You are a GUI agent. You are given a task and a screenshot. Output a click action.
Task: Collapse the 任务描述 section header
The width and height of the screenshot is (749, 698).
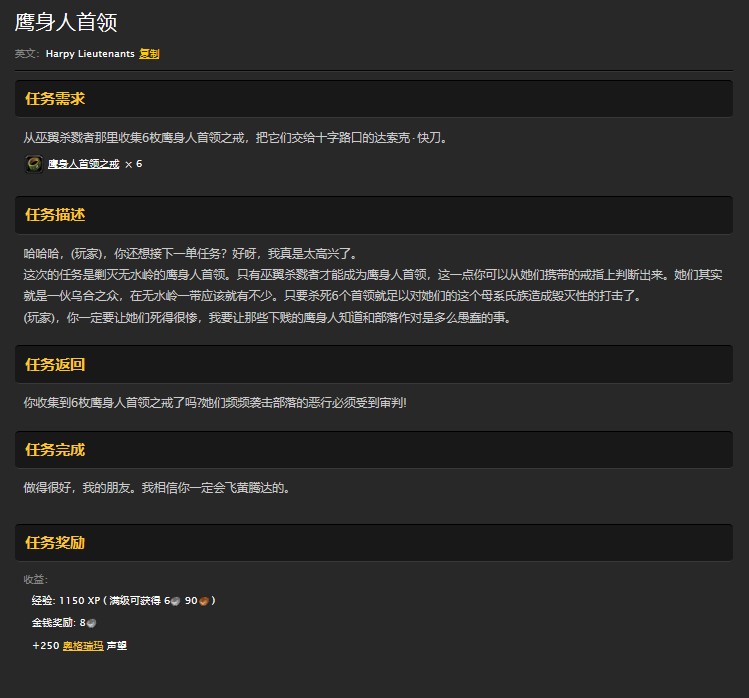click(55, 215)
